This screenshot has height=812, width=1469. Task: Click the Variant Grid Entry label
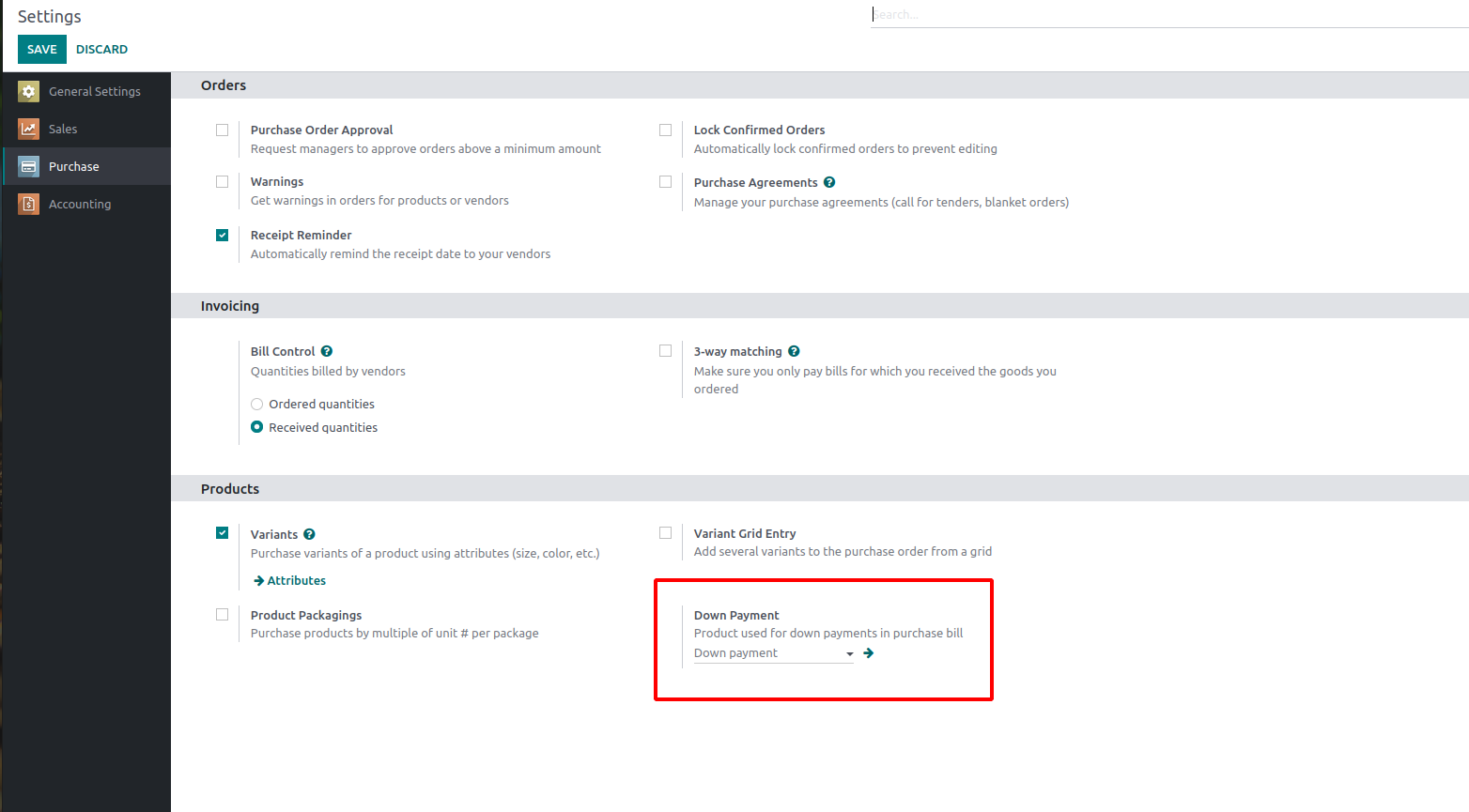745,533
